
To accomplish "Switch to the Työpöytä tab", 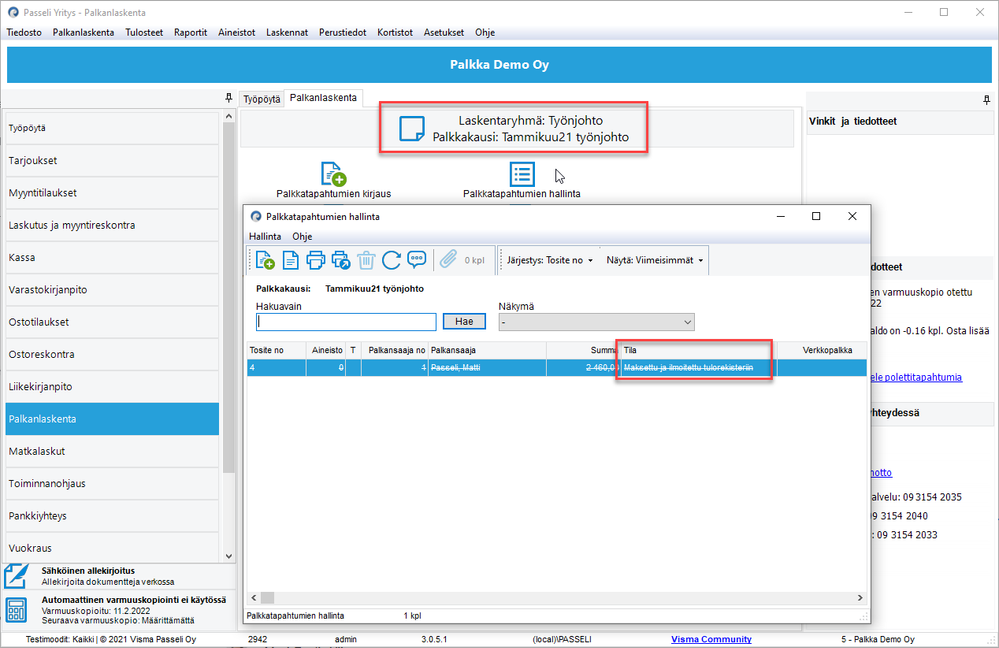I will (x=262, y=99).
